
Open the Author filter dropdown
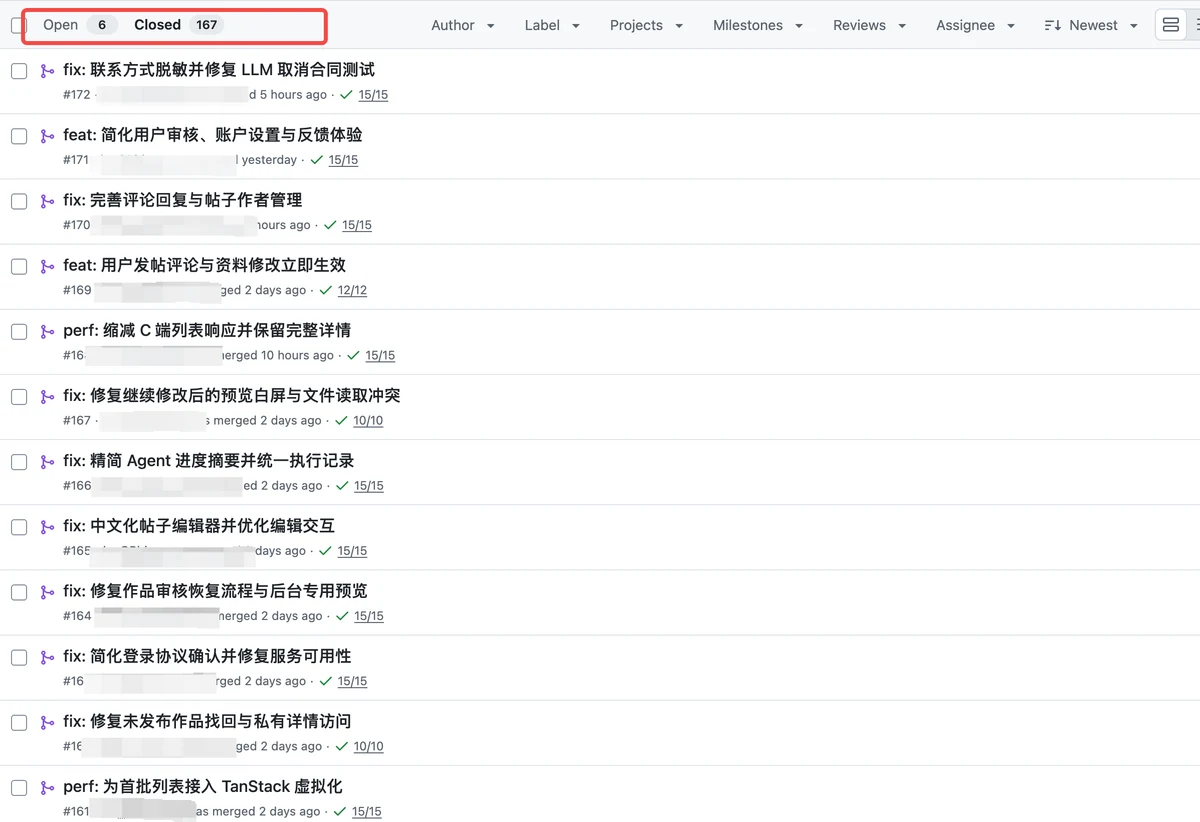463,25
